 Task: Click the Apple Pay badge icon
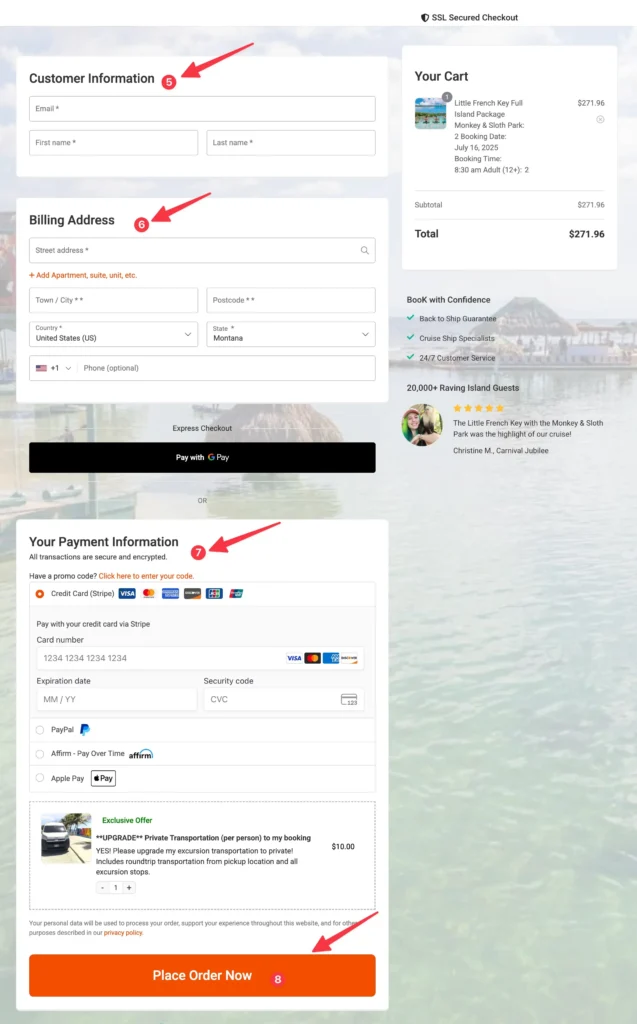(103, 778)
